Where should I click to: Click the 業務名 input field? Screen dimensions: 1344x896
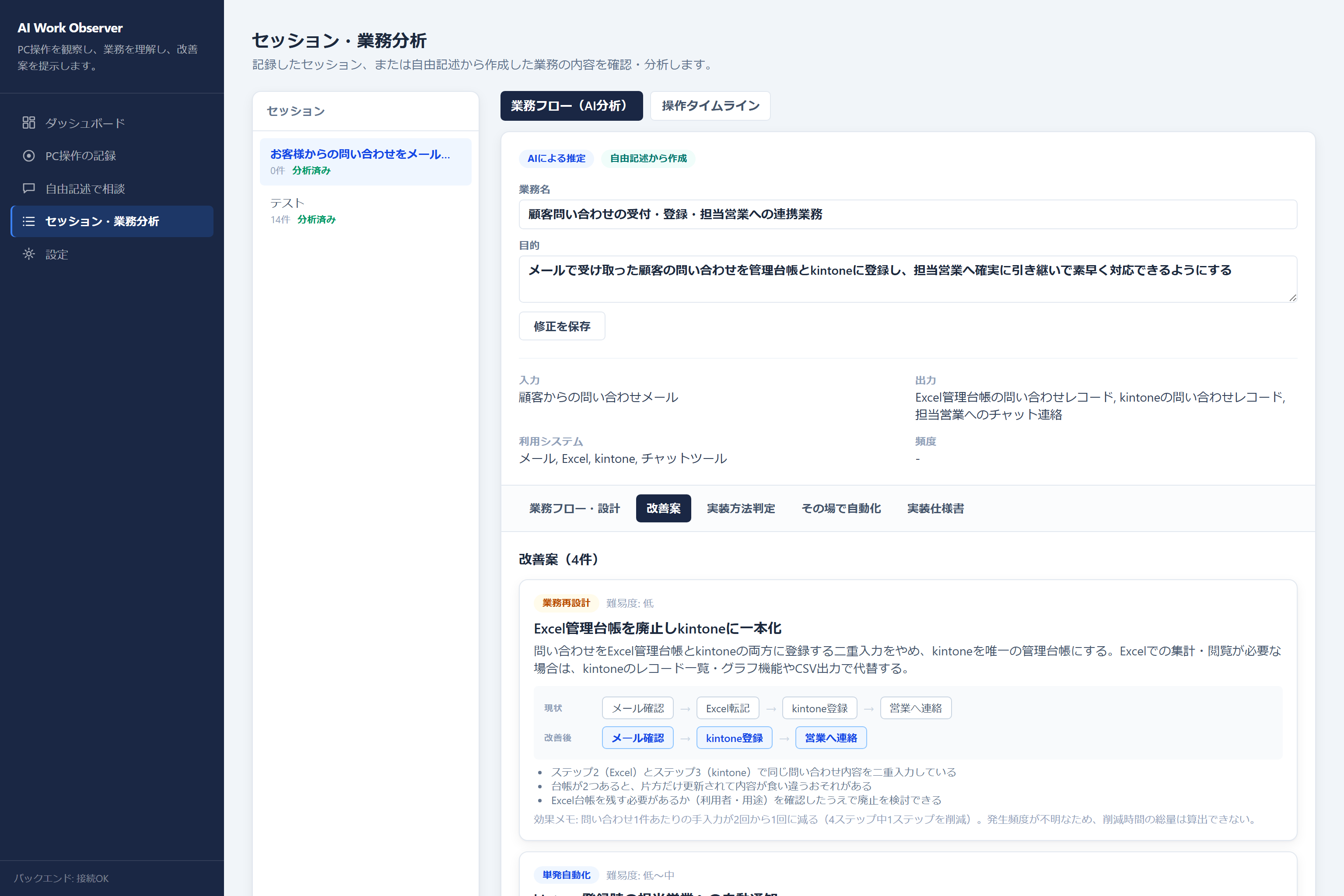(907, 214)
